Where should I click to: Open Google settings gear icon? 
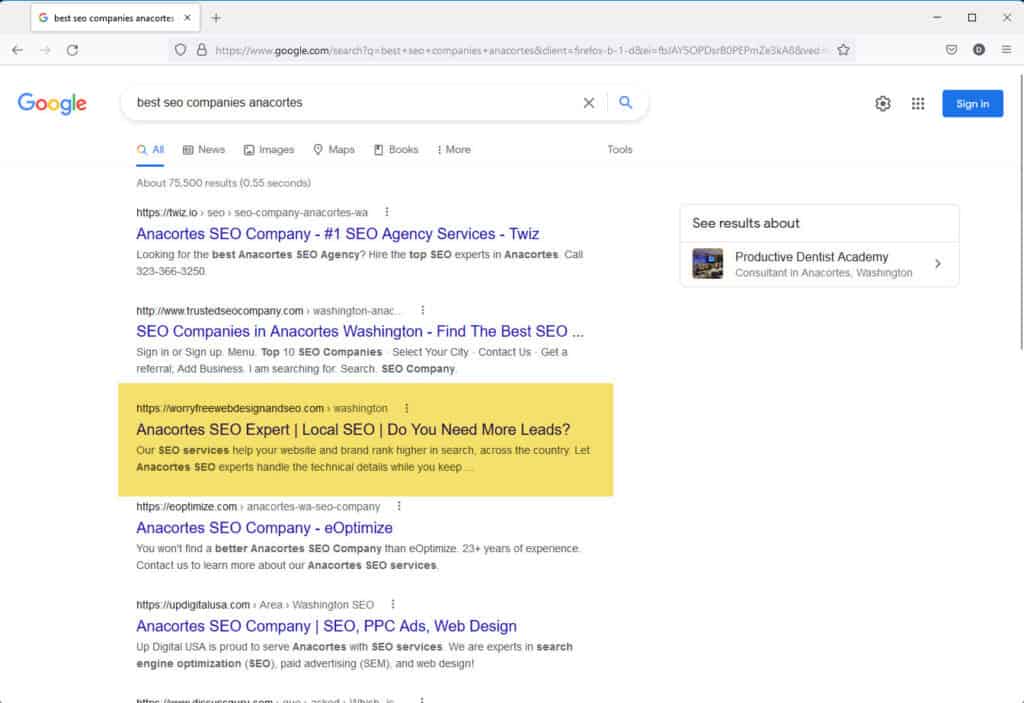pyautogui.click(x=883, y=103)
